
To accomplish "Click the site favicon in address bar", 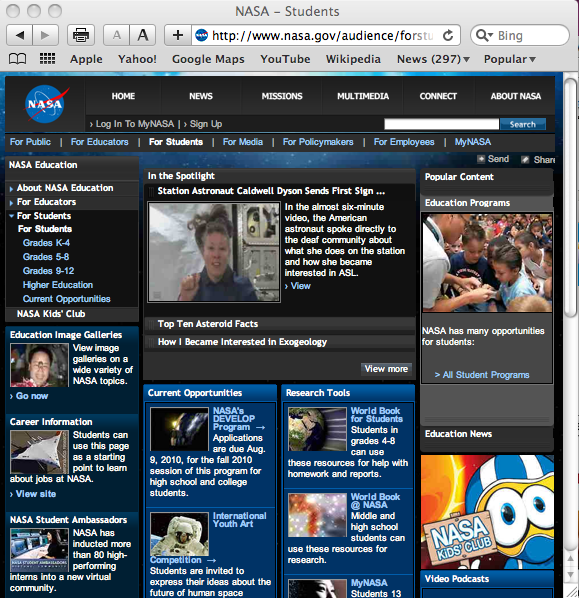I will [201, 35].
